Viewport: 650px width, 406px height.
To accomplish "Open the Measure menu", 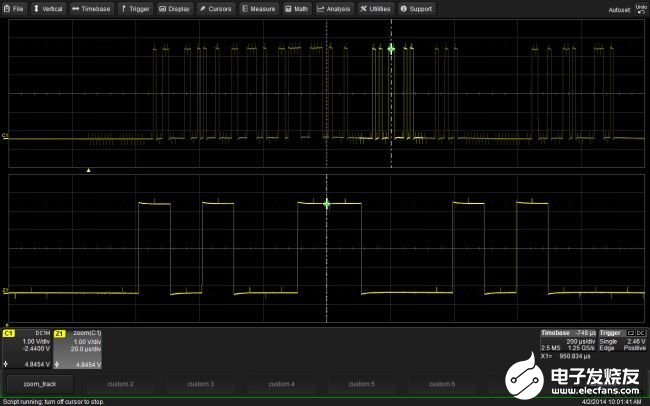I will 259,9.
